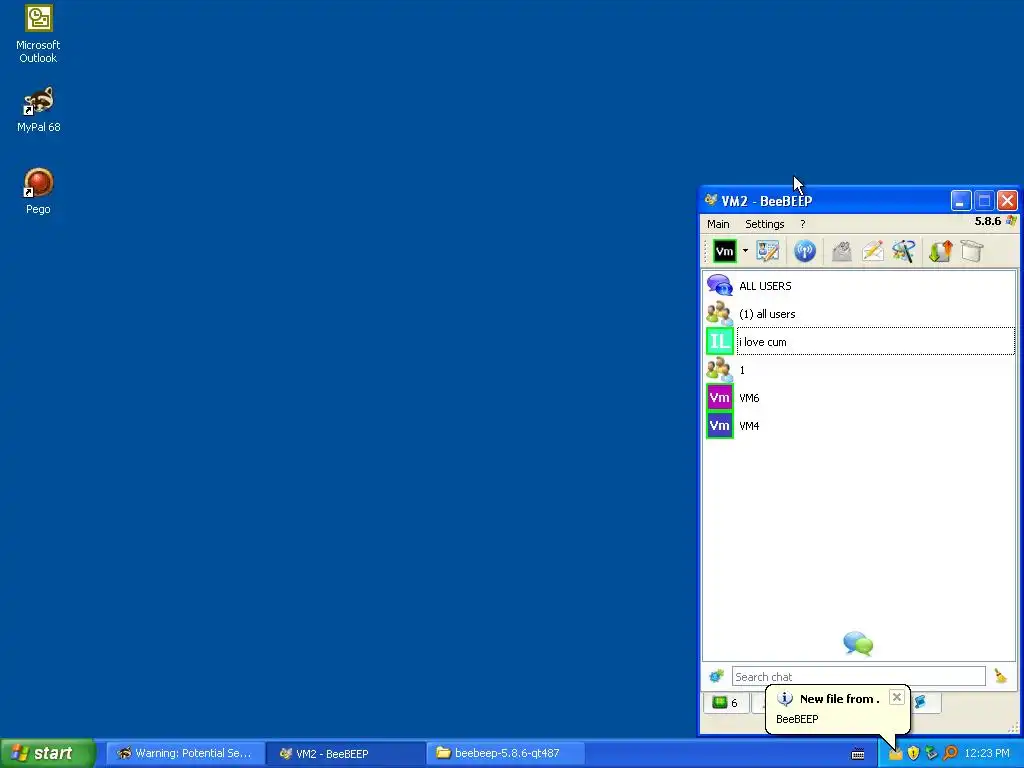The width and height of the screenshot is (1024, 768).
Task: Click the envelope with pencil compose icon
Action: [x=873, y=251]
